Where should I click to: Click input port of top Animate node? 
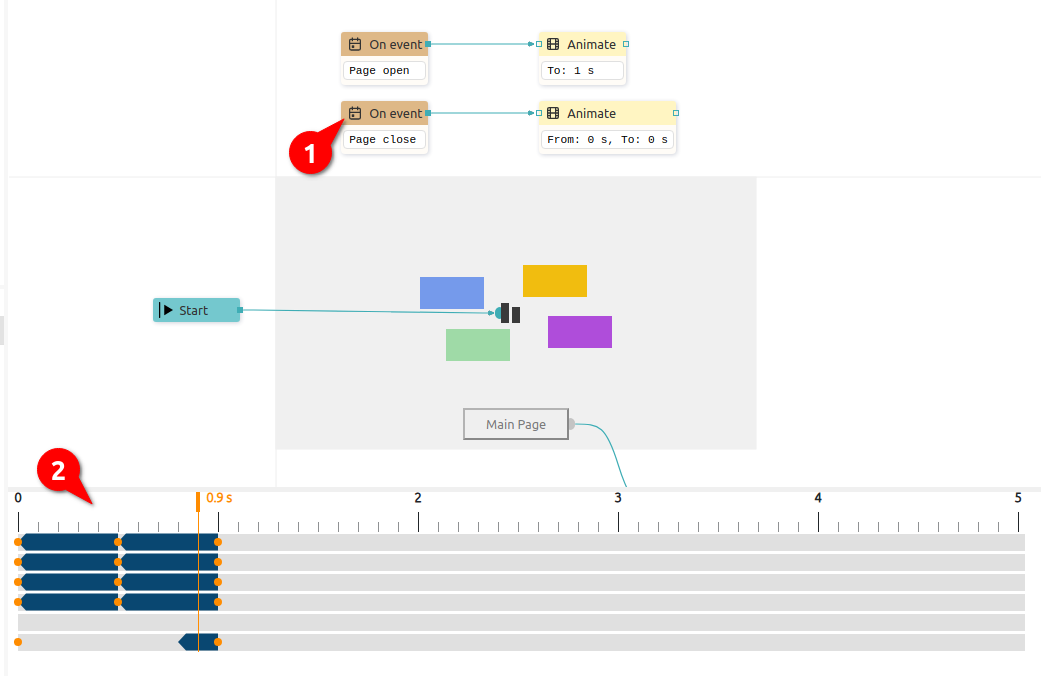point(539,44)
